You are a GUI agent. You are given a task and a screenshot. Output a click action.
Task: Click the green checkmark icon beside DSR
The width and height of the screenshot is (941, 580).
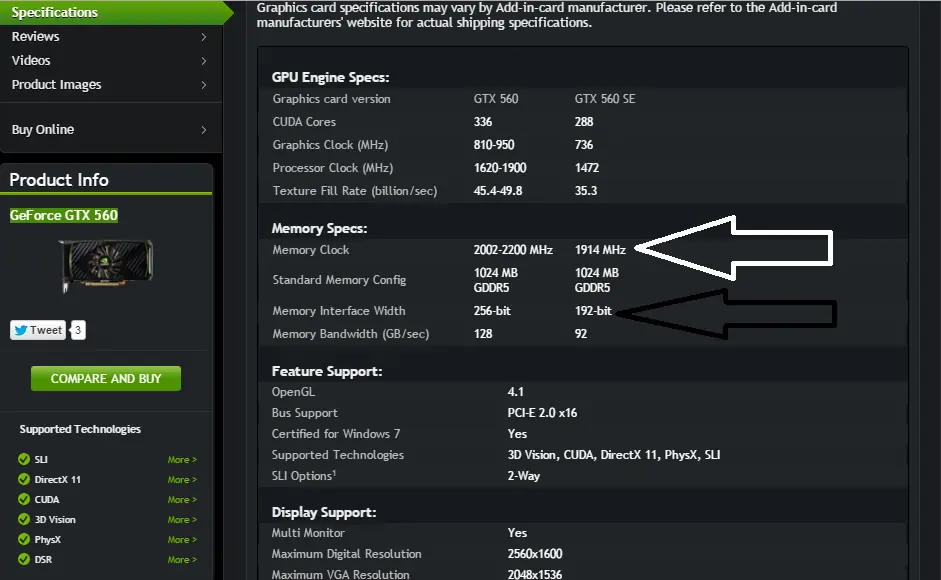(x=24, y=560)
